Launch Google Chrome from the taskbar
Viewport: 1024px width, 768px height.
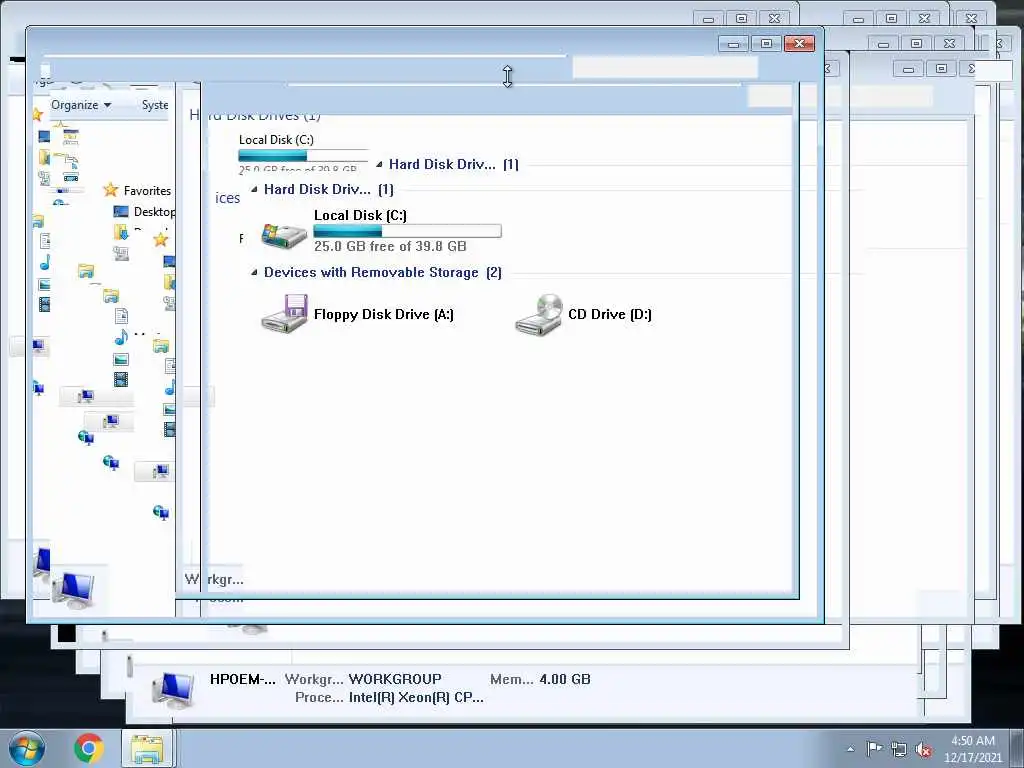(x=89, y=748)
